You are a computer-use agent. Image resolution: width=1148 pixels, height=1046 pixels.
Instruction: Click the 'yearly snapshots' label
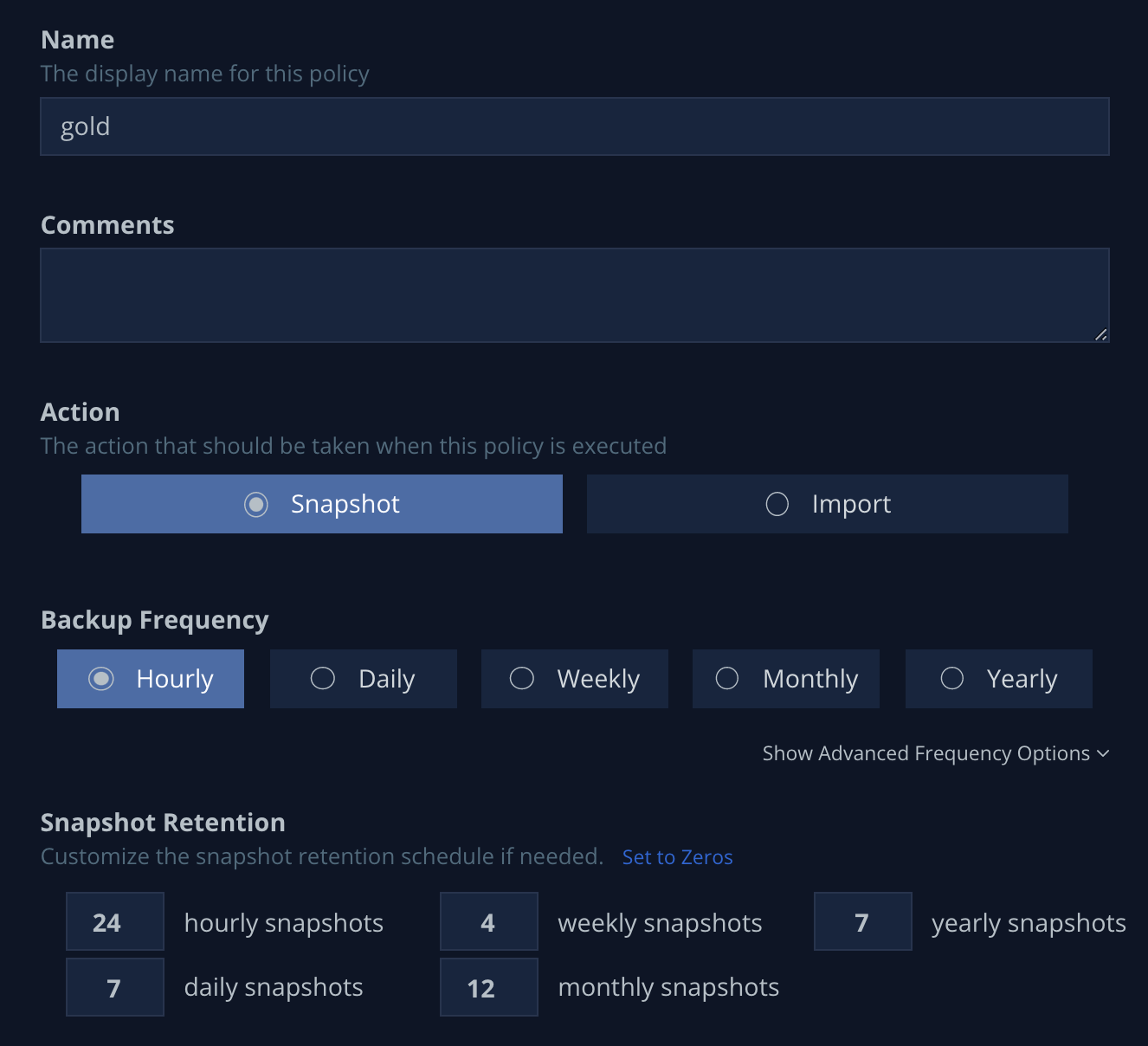[x=1029, y=923]
